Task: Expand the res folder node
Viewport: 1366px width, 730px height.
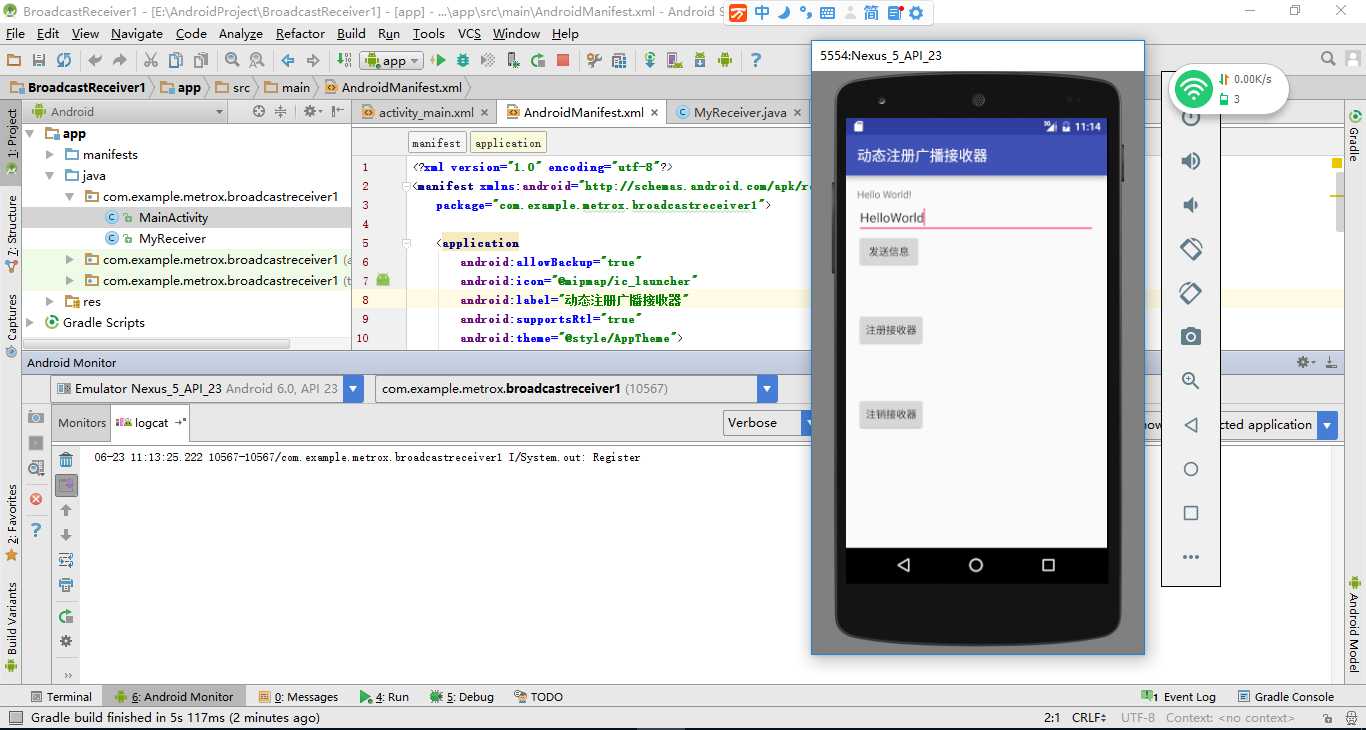Action: coord(50,302)
